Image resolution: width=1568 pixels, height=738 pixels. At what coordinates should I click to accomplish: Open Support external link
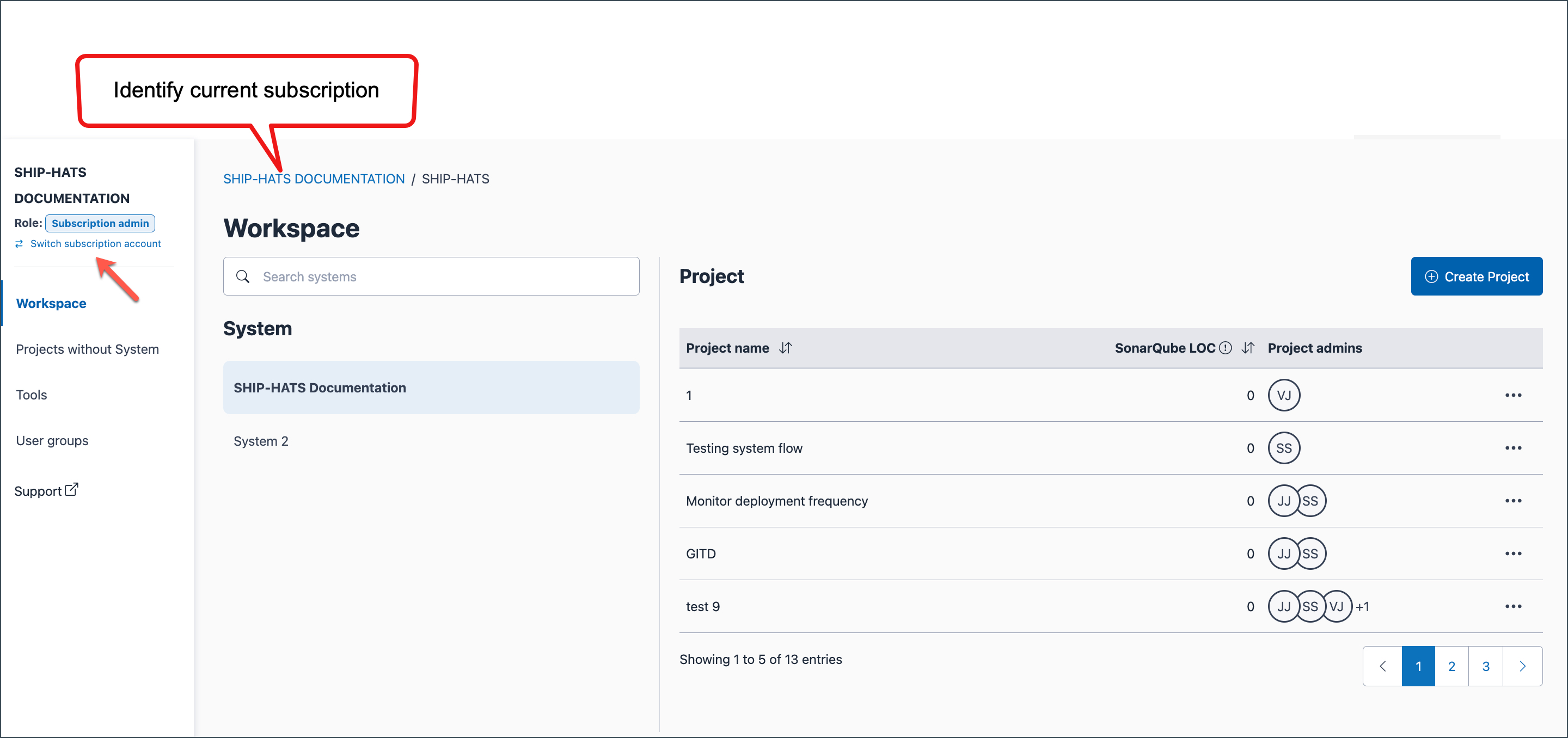(x=46, y=490)
